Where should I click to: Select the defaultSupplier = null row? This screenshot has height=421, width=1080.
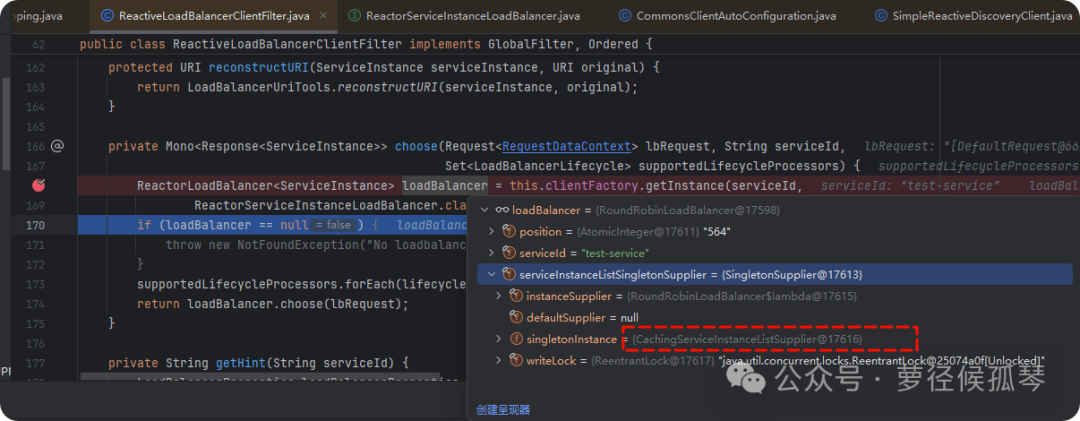(x=582, y=317)
